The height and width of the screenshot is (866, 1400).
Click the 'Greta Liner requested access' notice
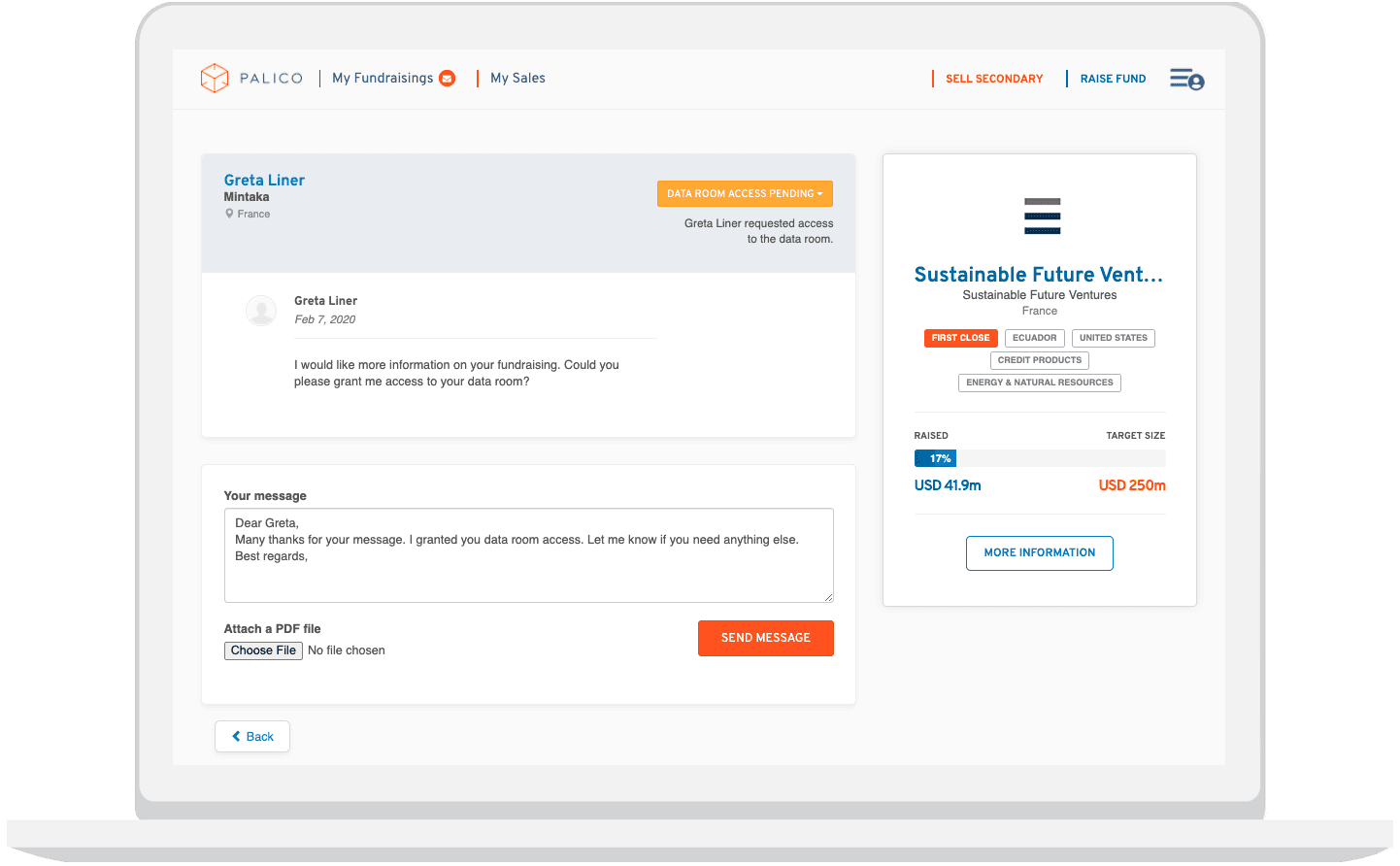click(x=758, y=231)
